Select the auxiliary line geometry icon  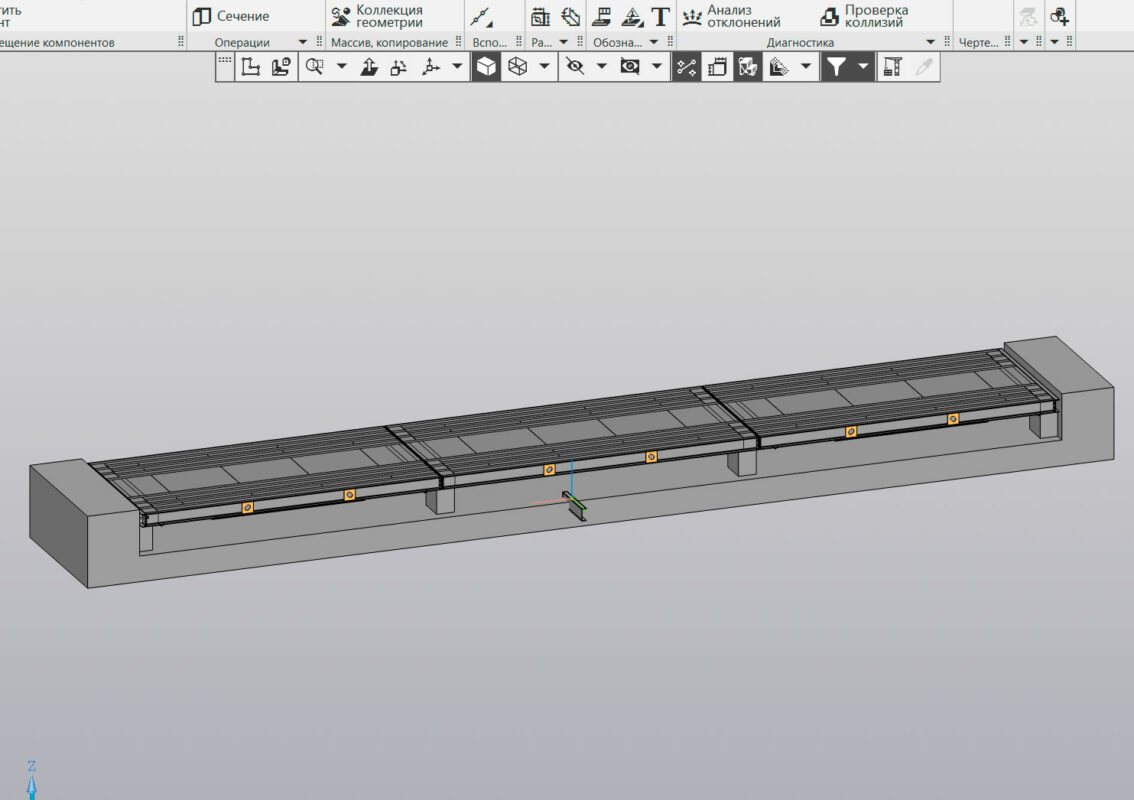tap(481, 17)
